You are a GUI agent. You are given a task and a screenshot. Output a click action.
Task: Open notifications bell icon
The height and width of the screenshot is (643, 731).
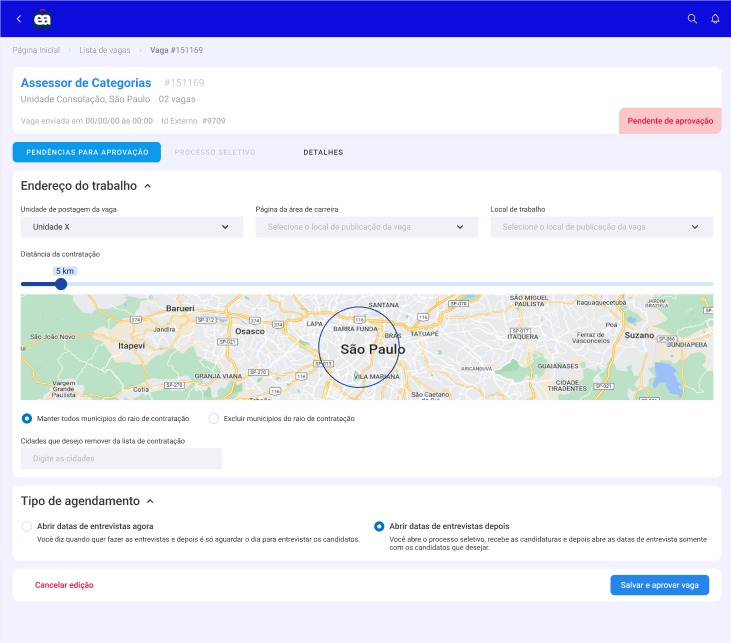pos(715,18)
